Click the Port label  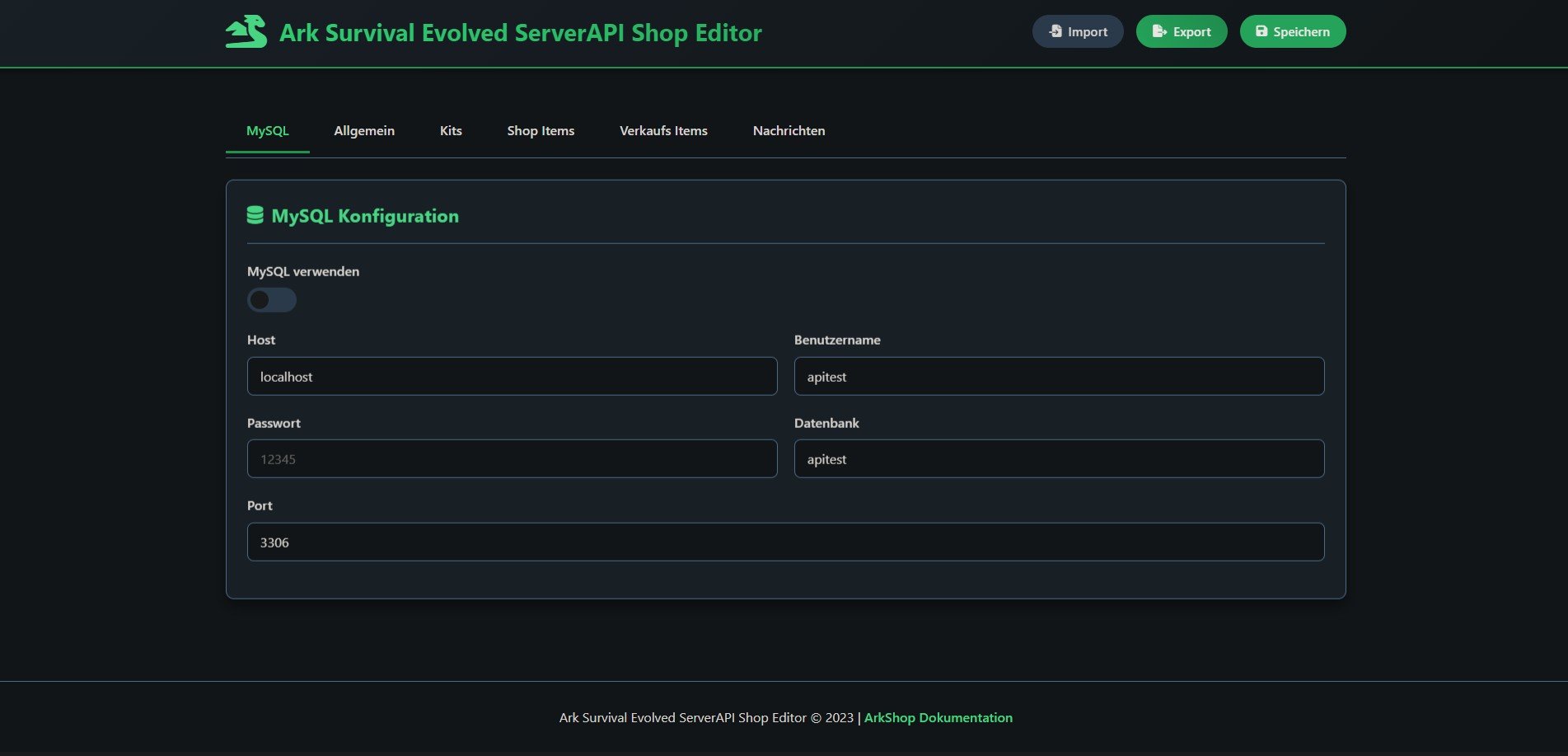click(260, 505)
